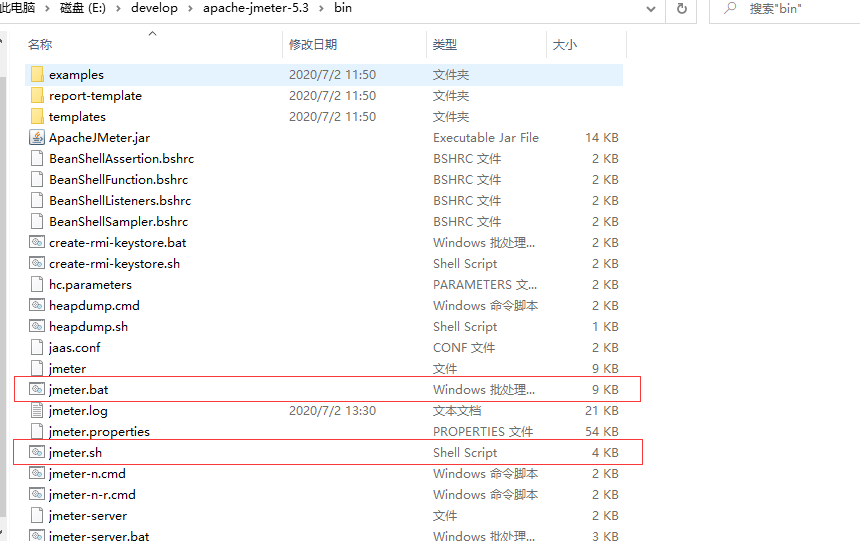Select the jmeter-server file name
The width and height of the screenshot is (860, 555).
click(88, 516)
